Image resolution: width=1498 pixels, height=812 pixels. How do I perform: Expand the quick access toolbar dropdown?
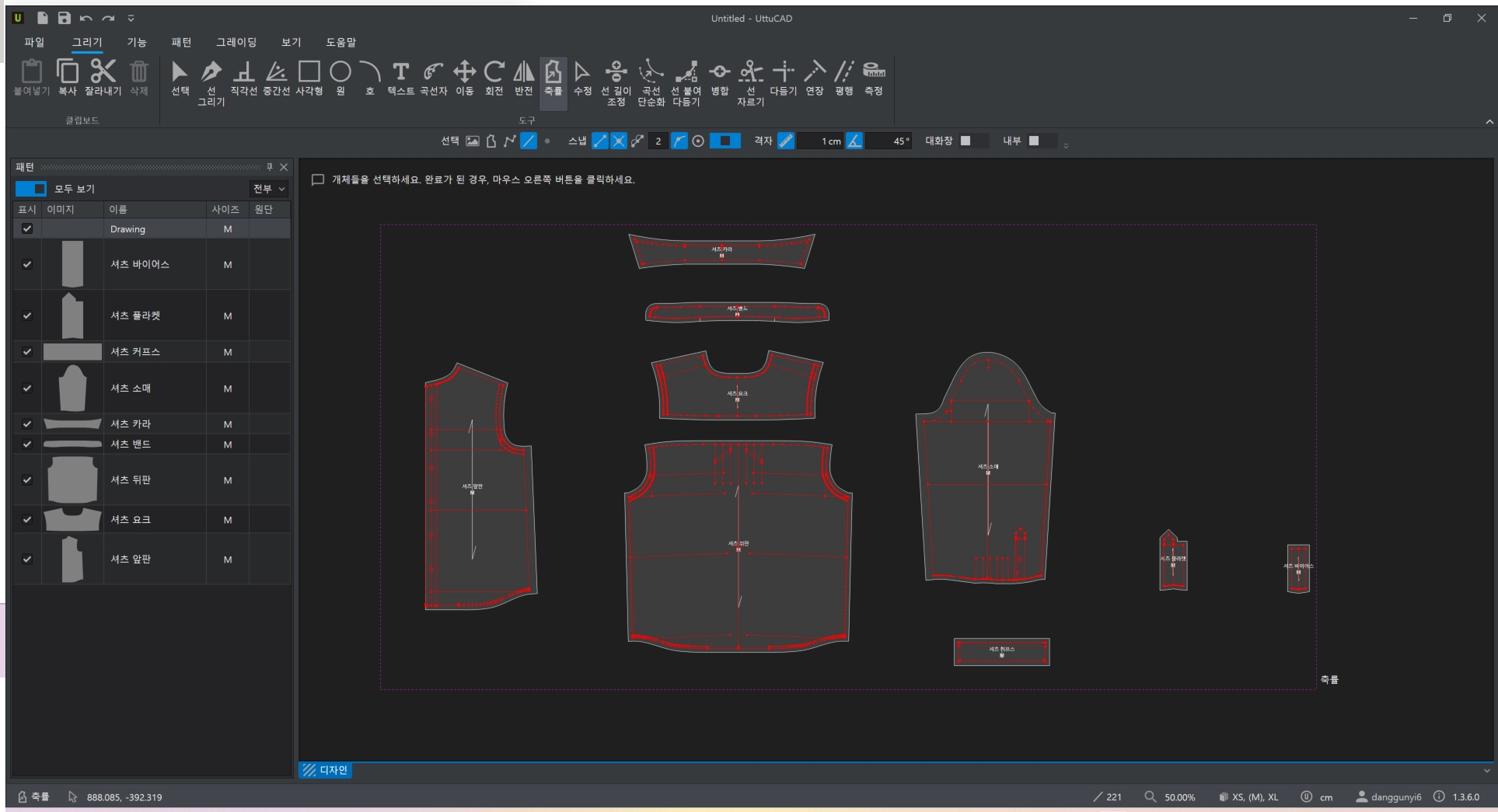pos(131,18)
